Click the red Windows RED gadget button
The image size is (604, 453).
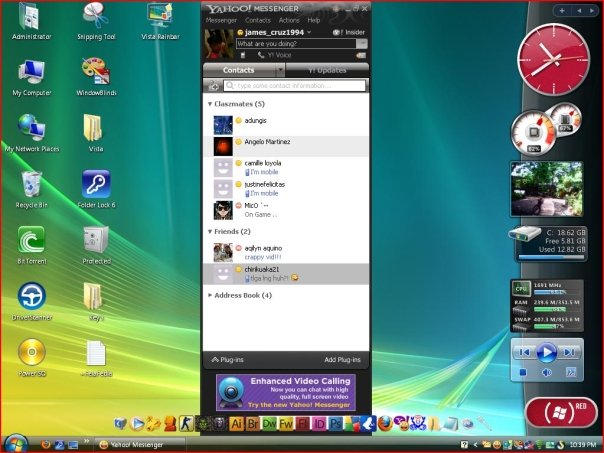point(561,413)
